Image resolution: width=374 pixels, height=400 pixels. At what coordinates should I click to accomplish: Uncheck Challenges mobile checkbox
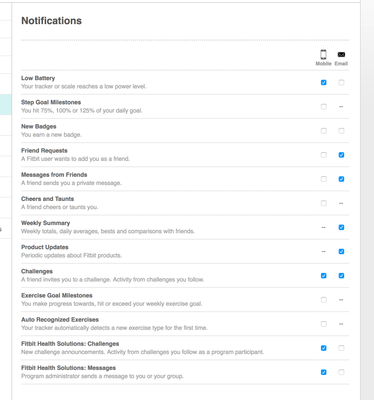323,276
